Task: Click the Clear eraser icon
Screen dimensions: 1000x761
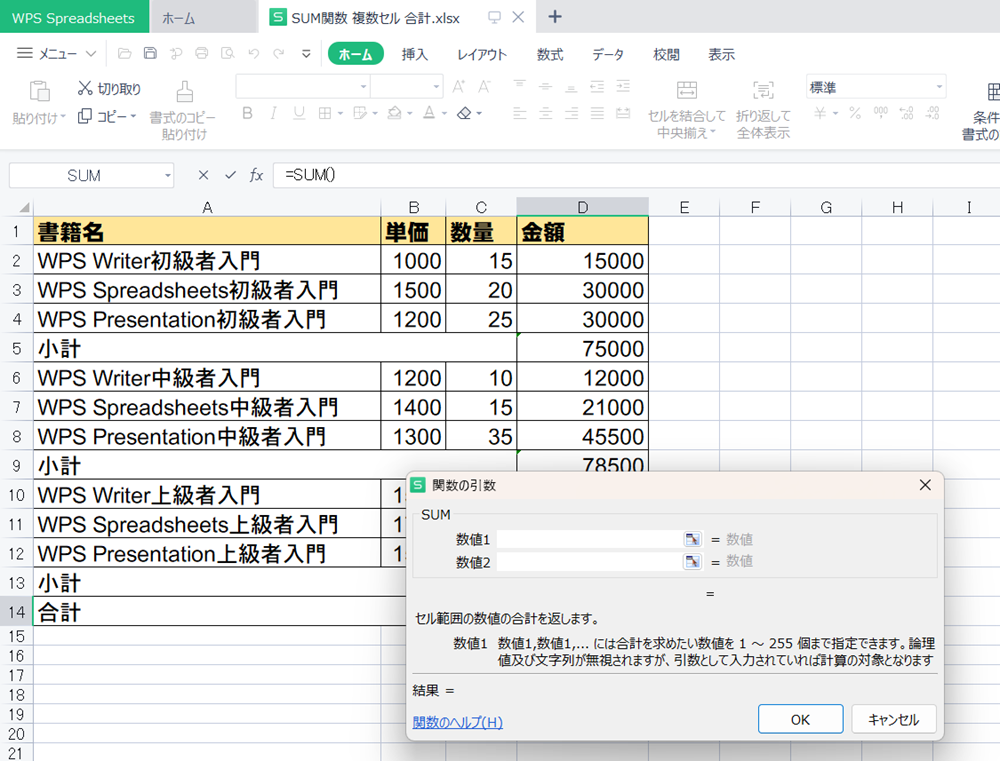Action: [464, 114]
